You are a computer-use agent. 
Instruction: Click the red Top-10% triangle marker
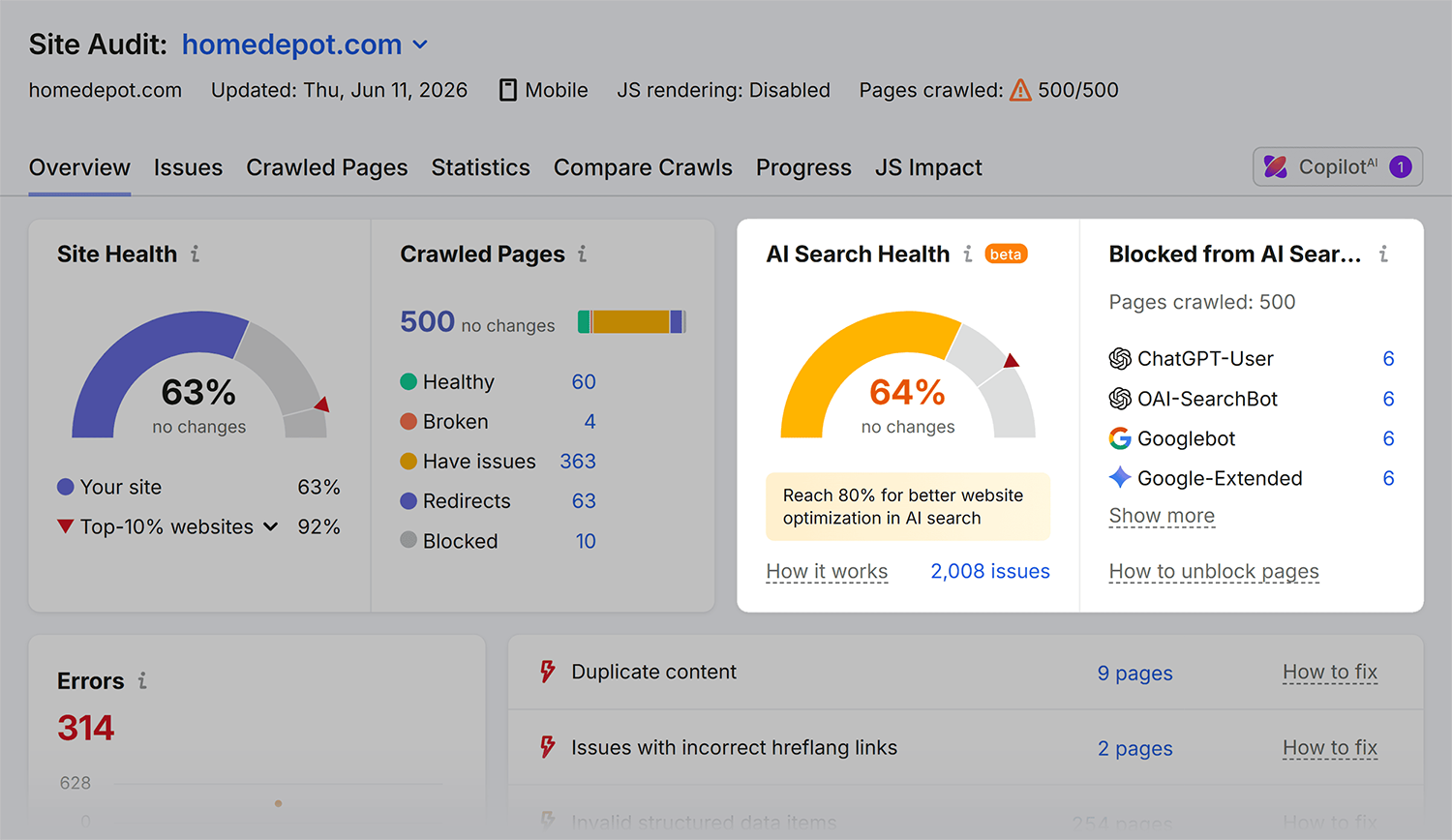[65, 526]
